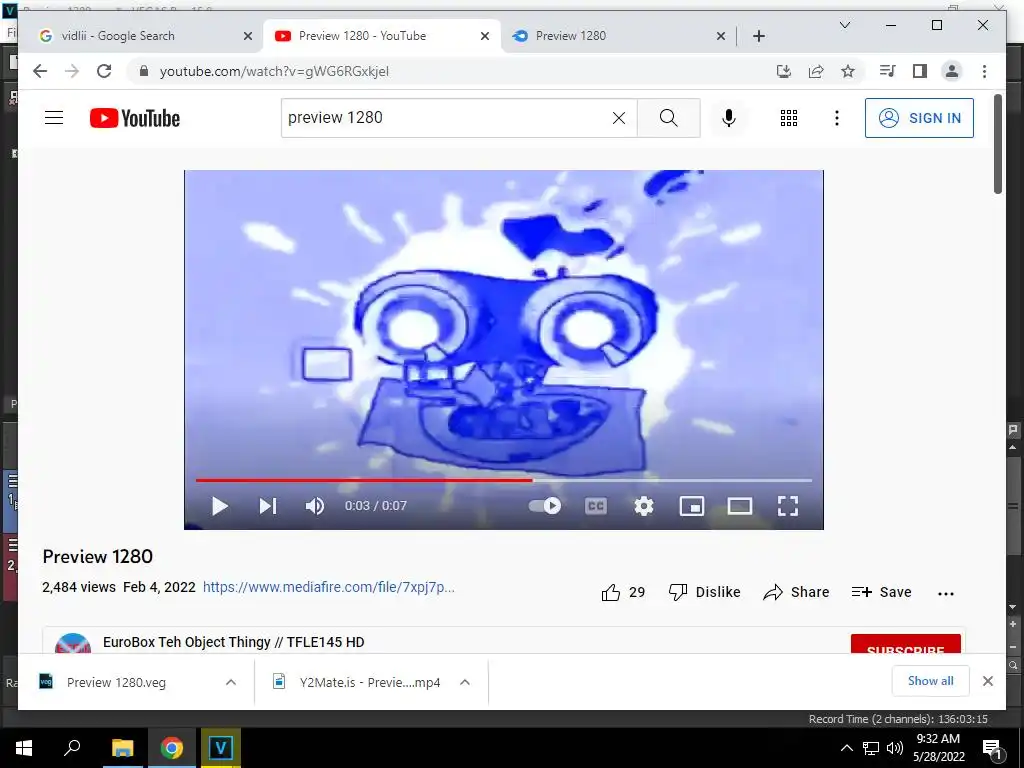
Task: Dislike the Preview 1280 video
Action: (x=705, y=592)
